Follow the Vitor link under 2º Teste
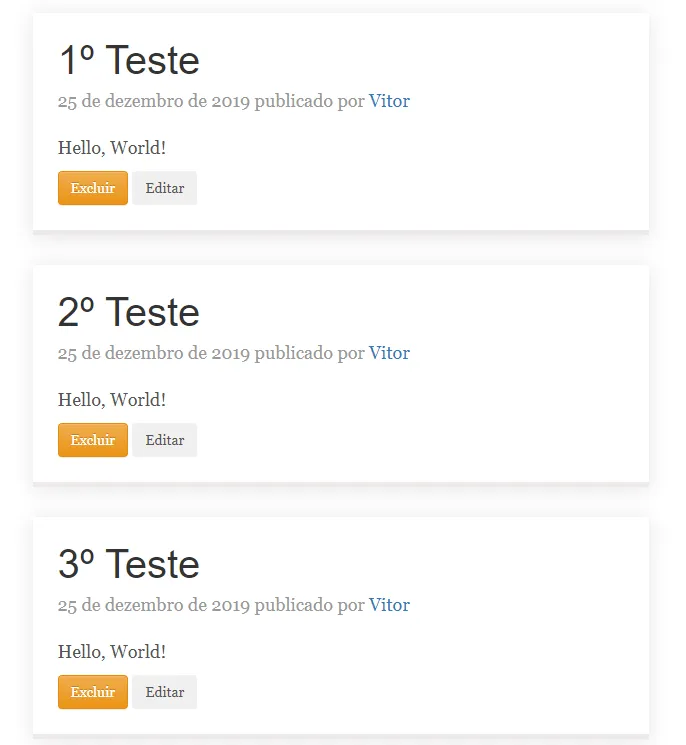This screenshot has height=745, width=686. click(x=389, y=353)
